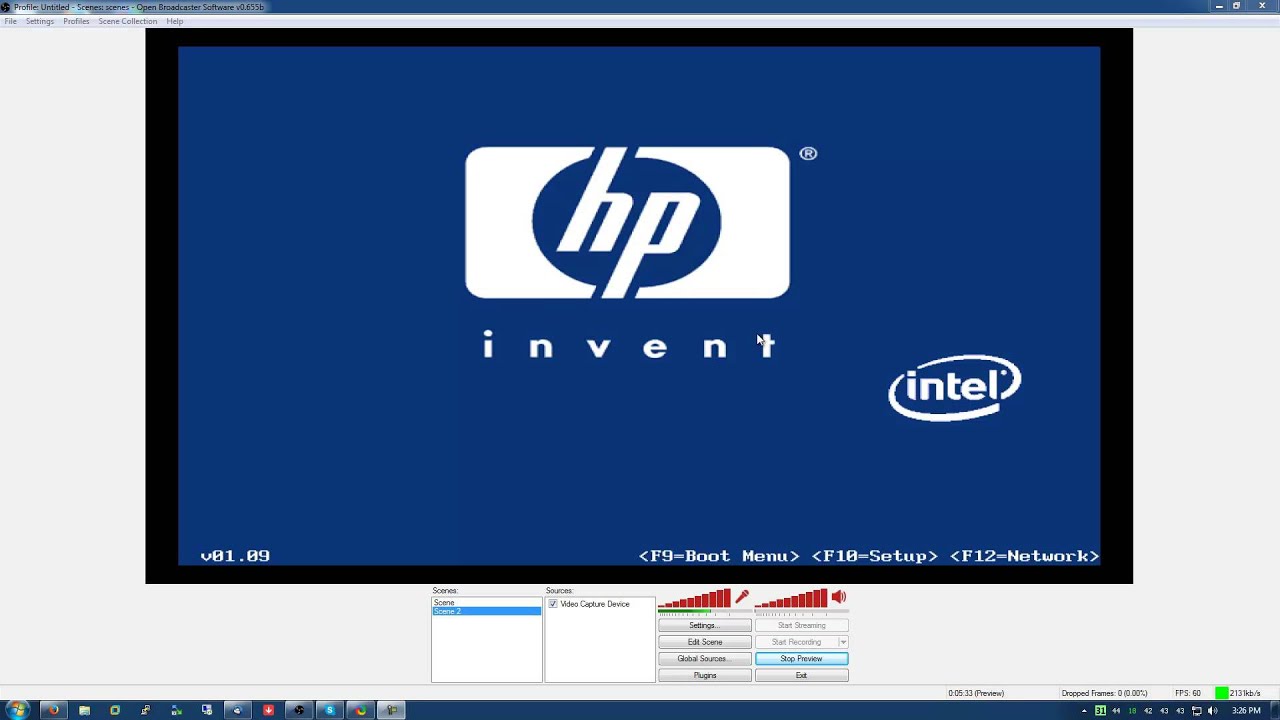This screenshot has height=720, width=1280.
Task: Click the OBS preview video area
Action: 639,306
